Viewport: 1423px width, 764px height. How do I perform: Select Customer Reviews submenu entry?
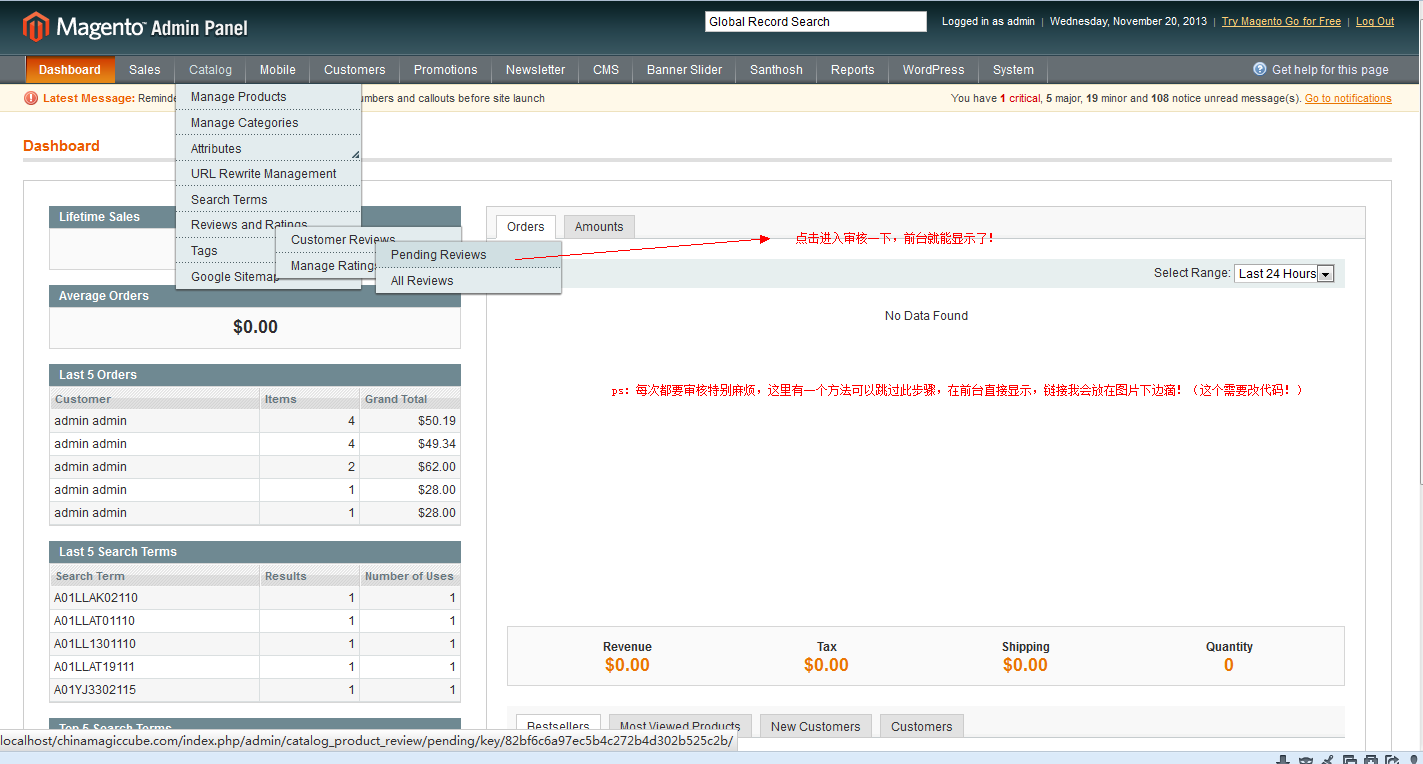[x=343, y=240]
